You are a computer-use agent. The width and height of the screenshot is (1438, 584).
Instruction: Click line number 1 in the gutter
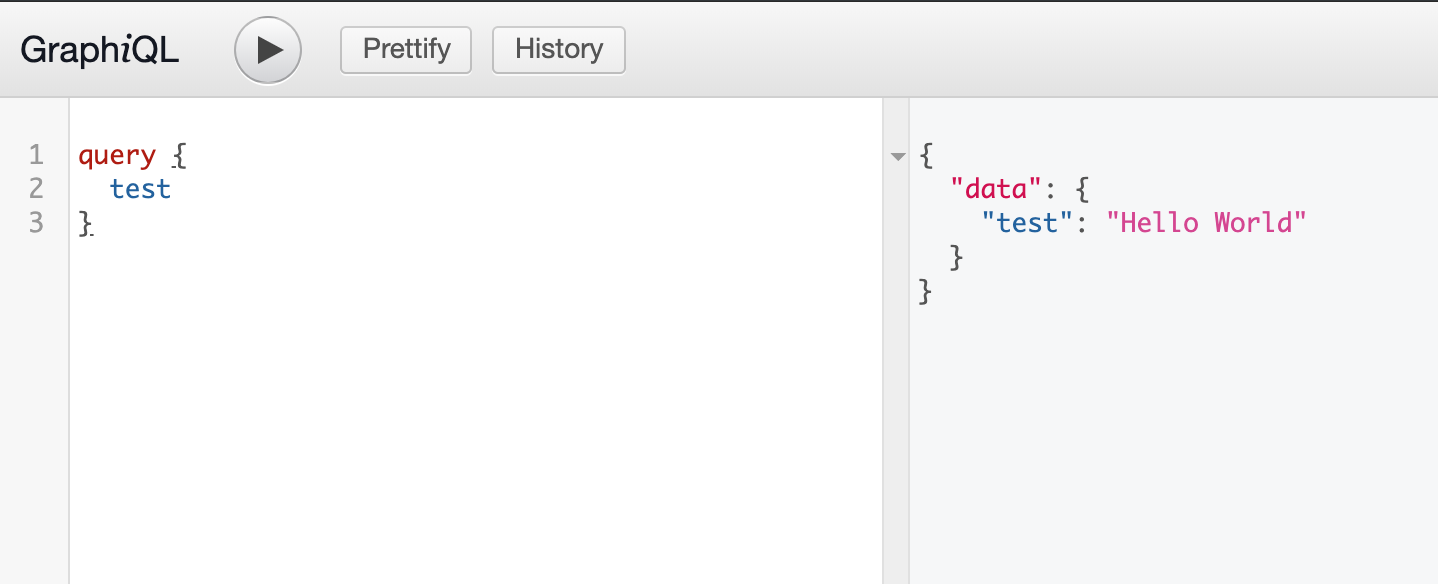36,155
